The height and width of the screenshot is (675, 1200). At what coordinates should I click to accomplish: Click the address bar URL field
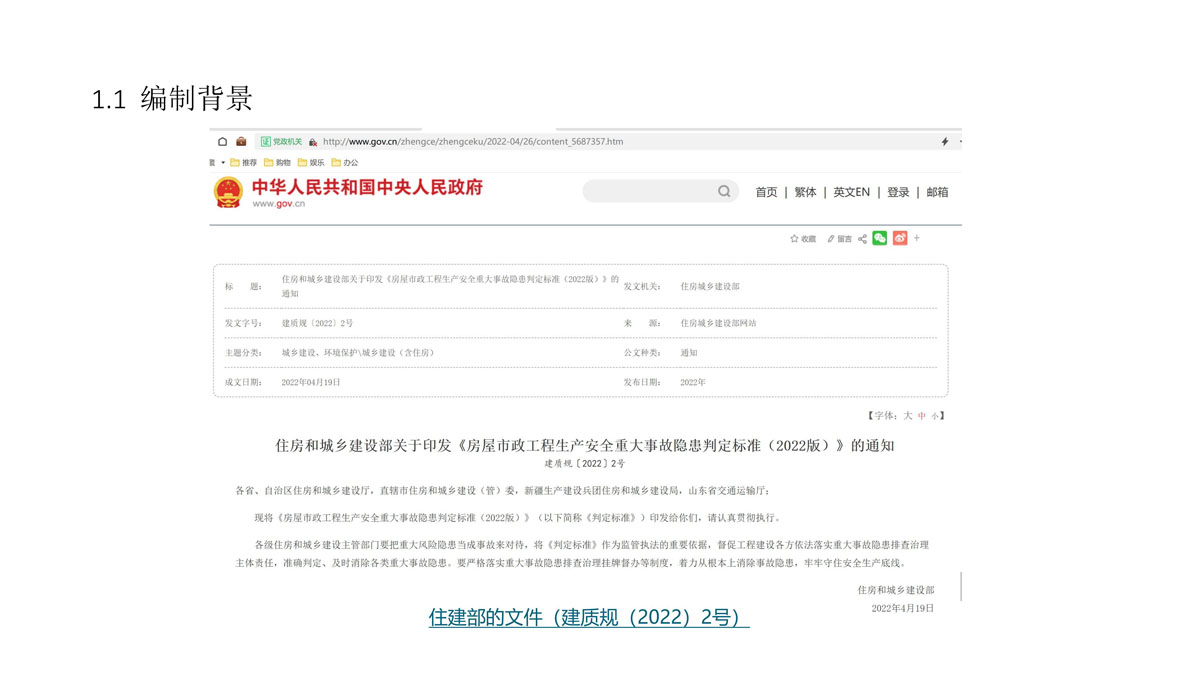pos(473,142)
